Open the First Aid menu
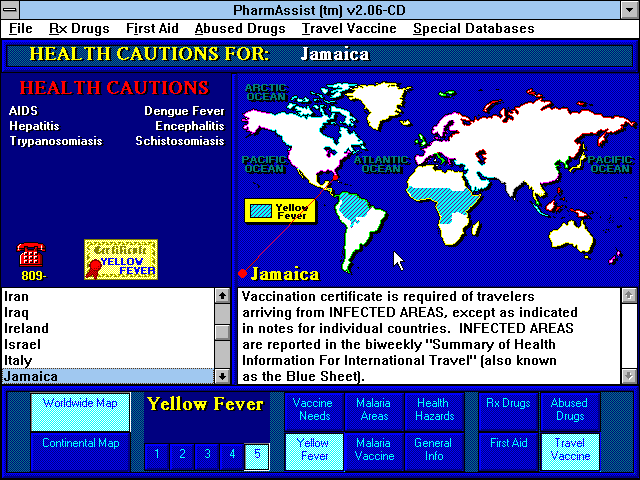The width and height of the screenshot is (640, 480). 152,29
